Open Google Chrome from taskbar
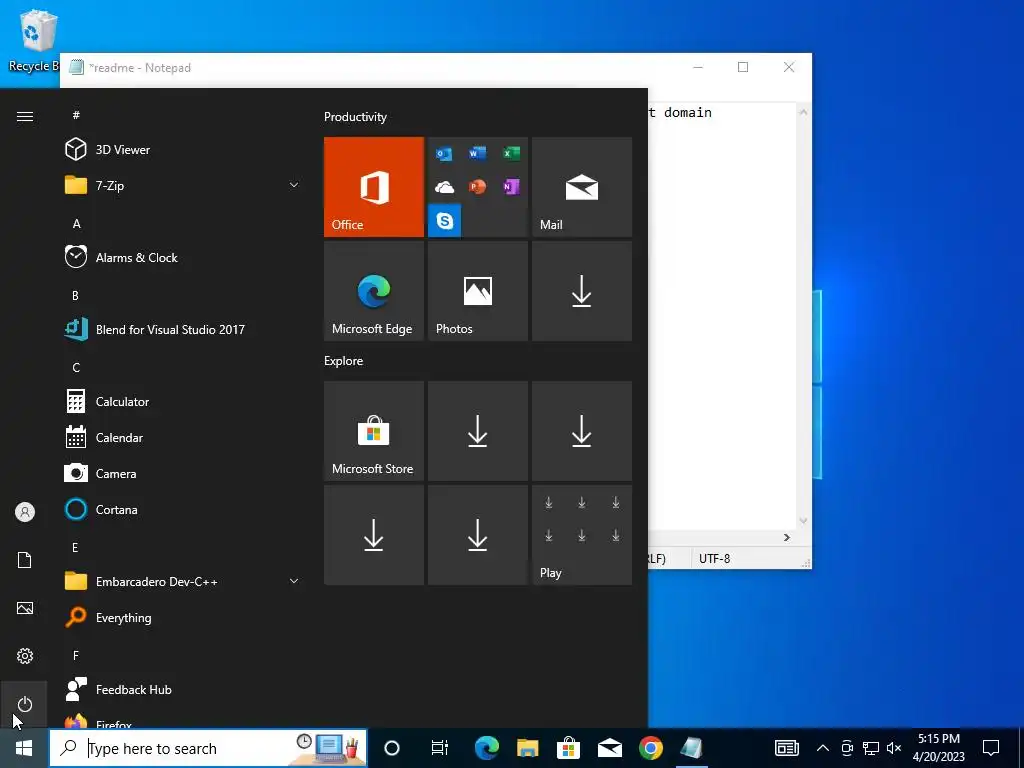 point(651,748)
